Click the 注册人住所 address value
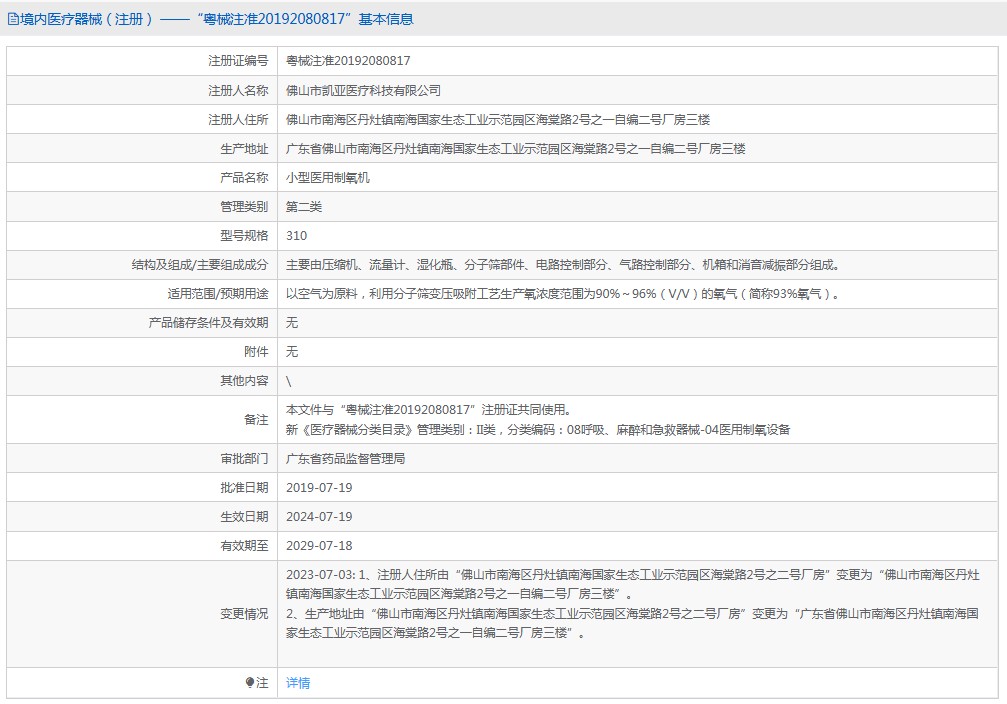 [497, 119]
